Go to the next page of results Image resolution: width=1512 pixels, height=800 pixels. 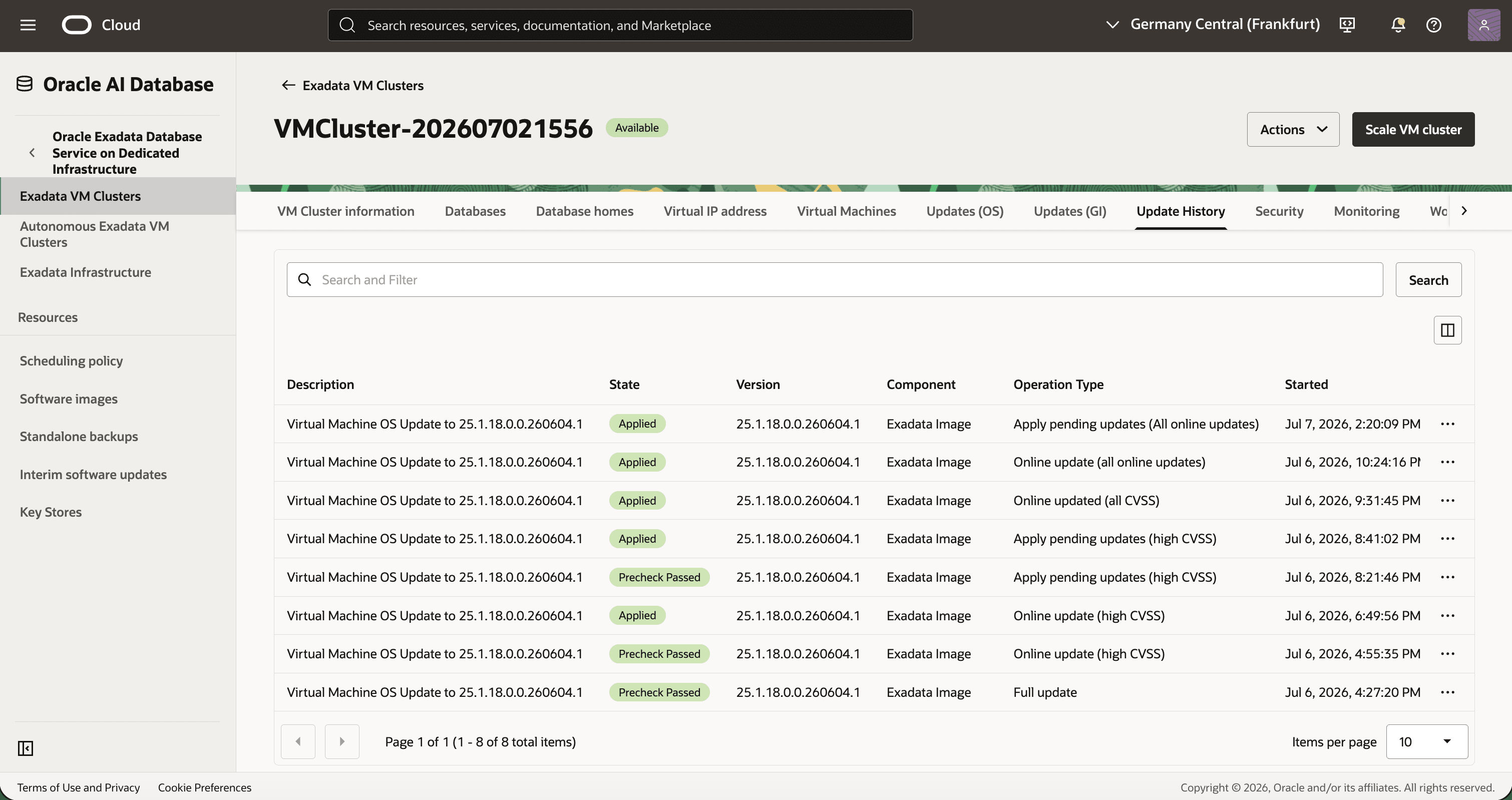341,741
